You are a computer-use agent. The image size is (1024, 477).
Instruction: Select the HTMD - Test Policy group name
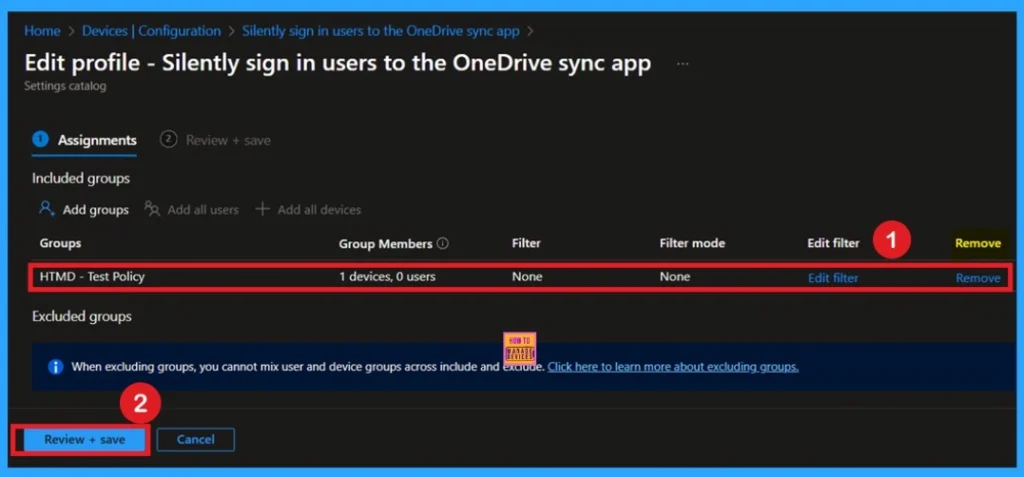point(92,276)
